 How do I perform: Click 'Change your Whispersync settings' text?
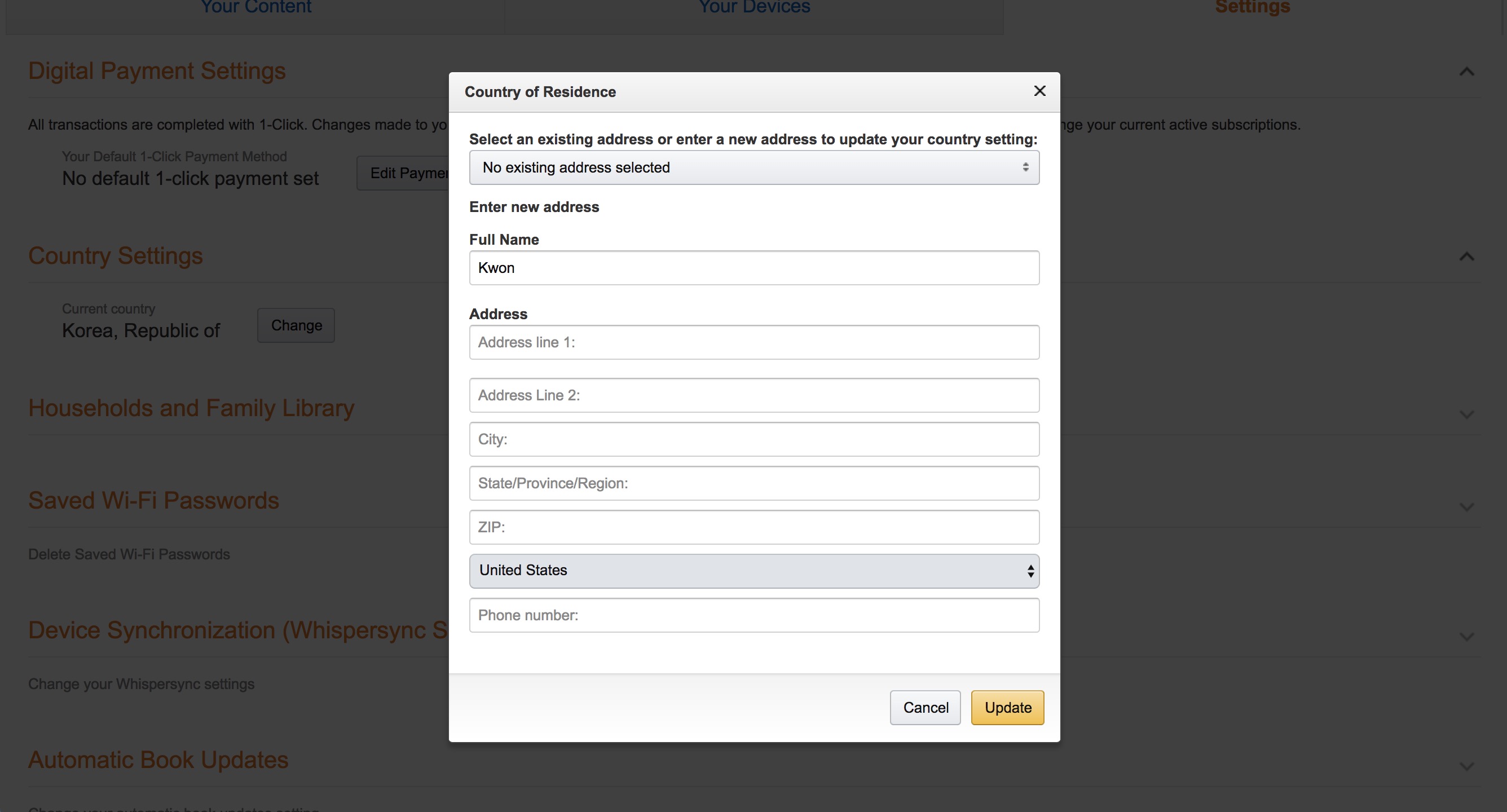pyautogui.click(x=141, y=684)
